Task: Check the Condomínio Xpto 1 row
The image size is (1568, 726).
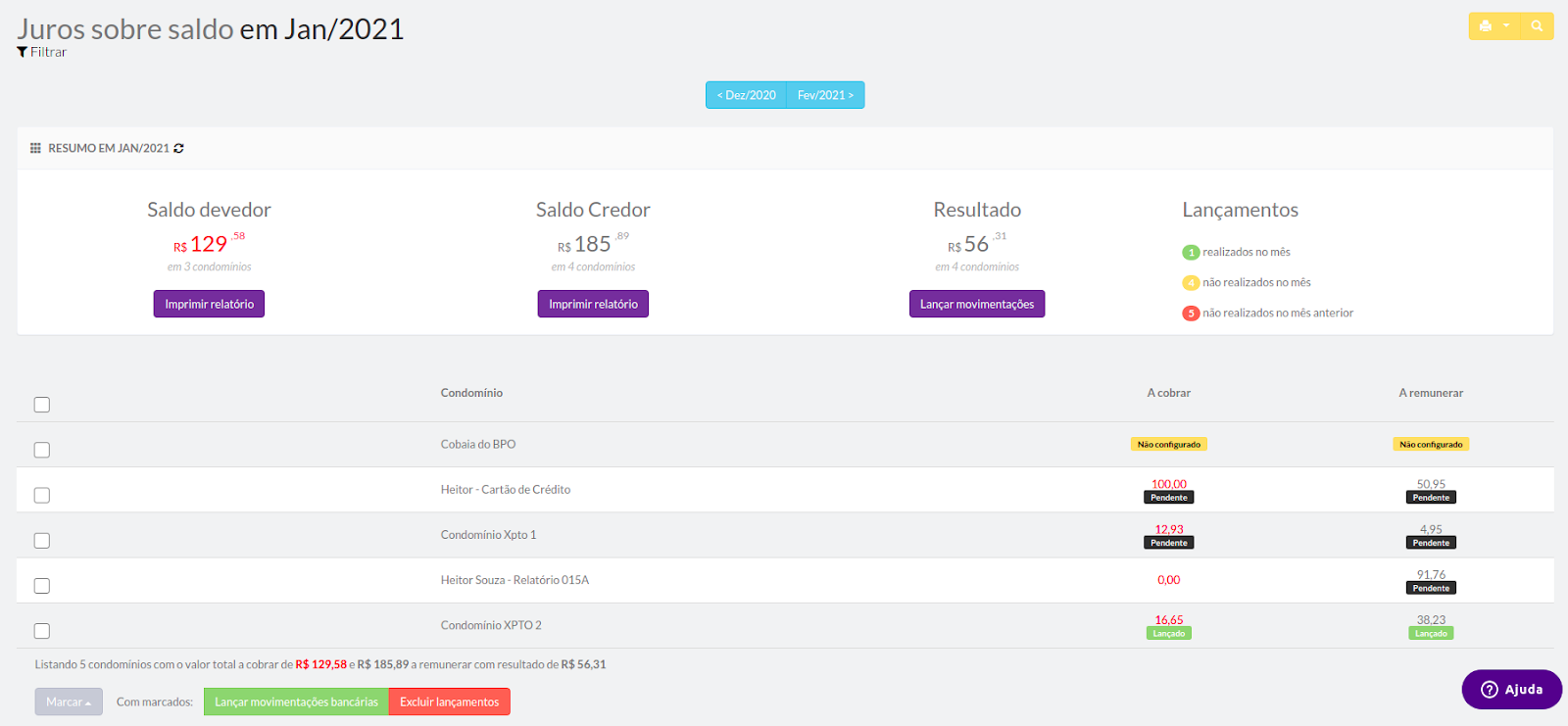Action: [x=42, y=541]
